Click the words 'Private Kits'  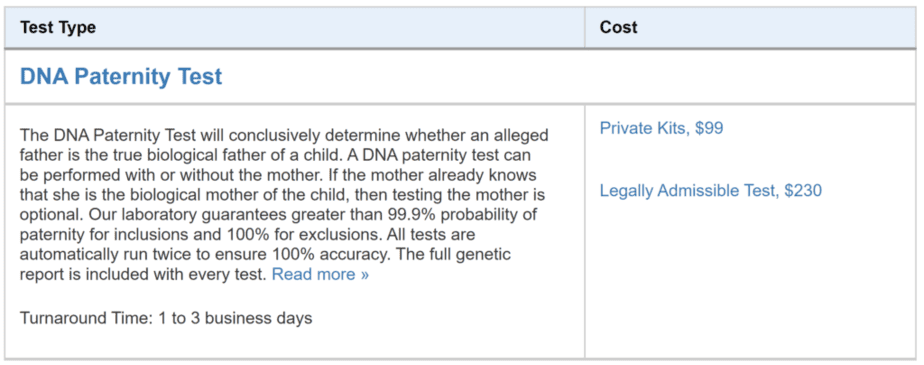click(642, 128)
